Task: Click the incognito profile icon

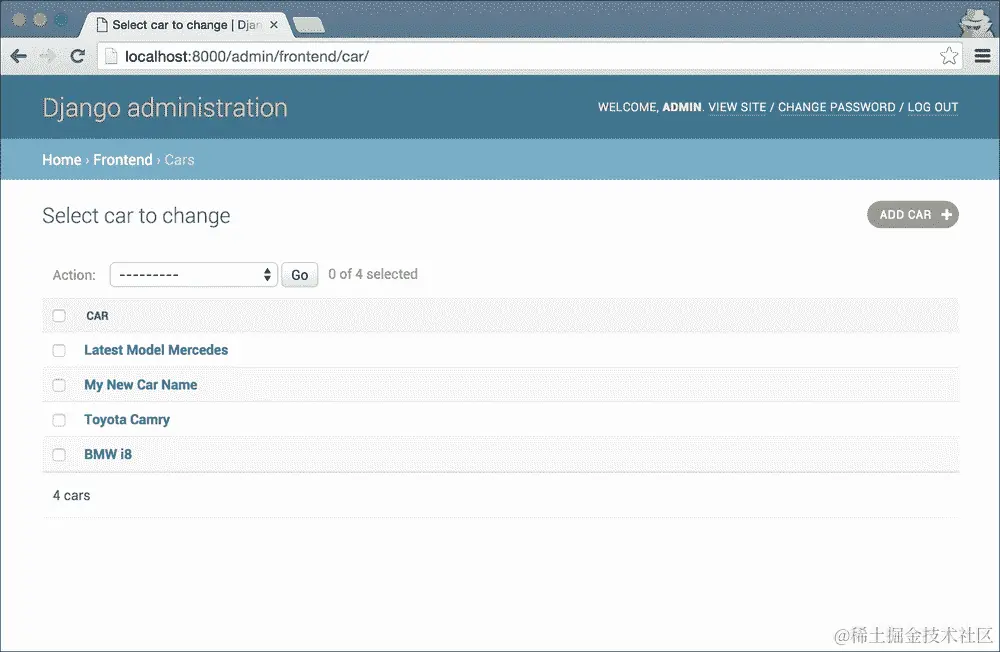Action: click(974, 23)
